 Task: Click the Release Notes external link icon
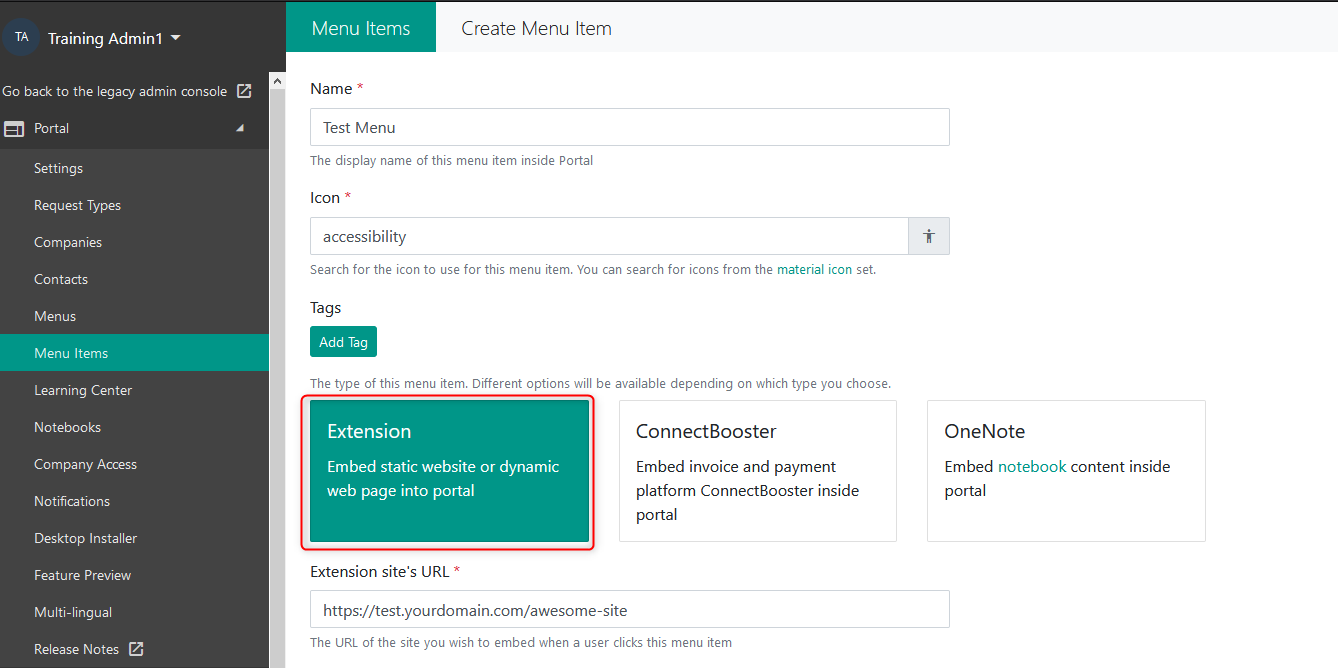136,649
